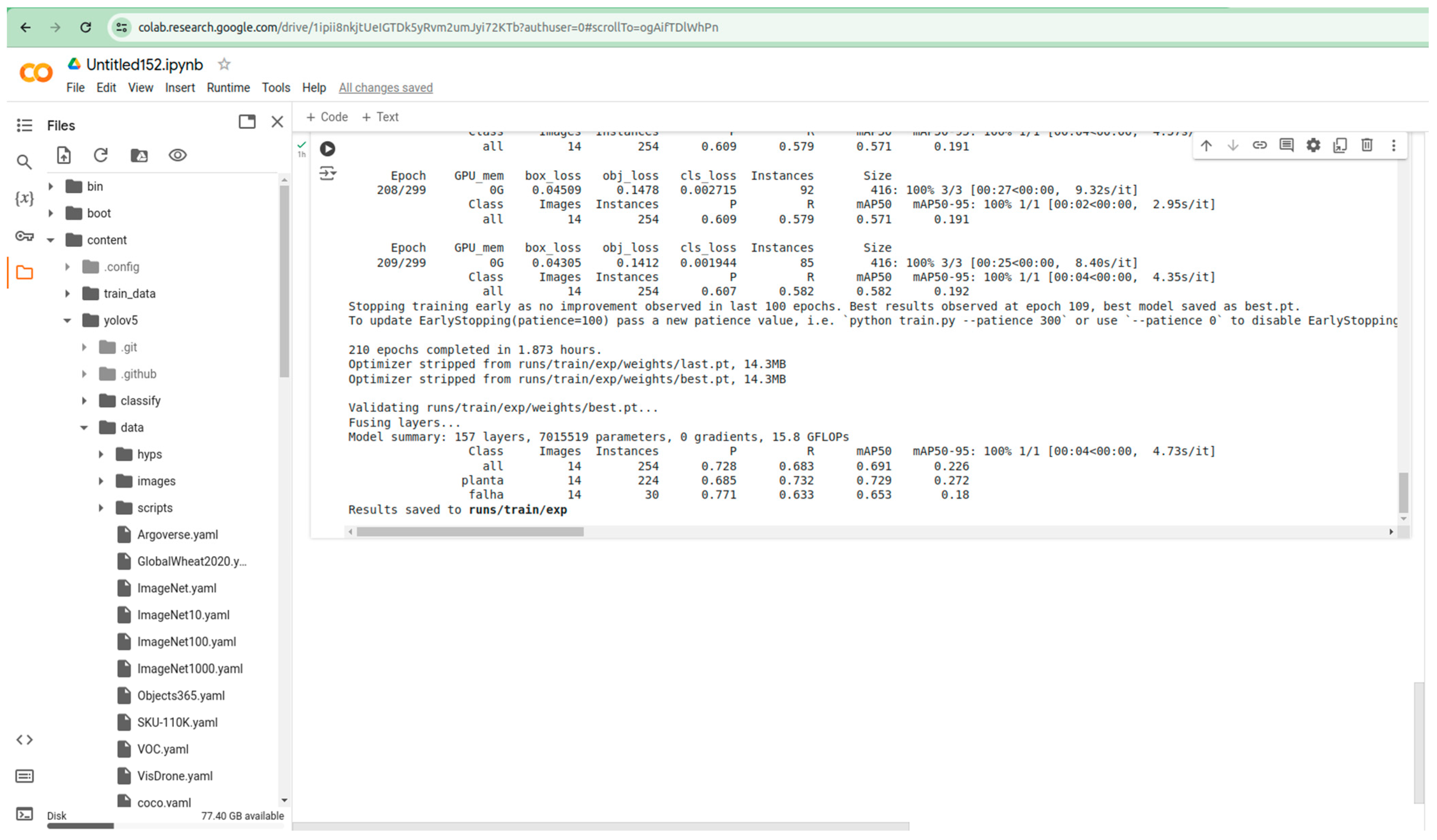Add a new Code cell
1437x840 pixels.
[x=327, y=117]
